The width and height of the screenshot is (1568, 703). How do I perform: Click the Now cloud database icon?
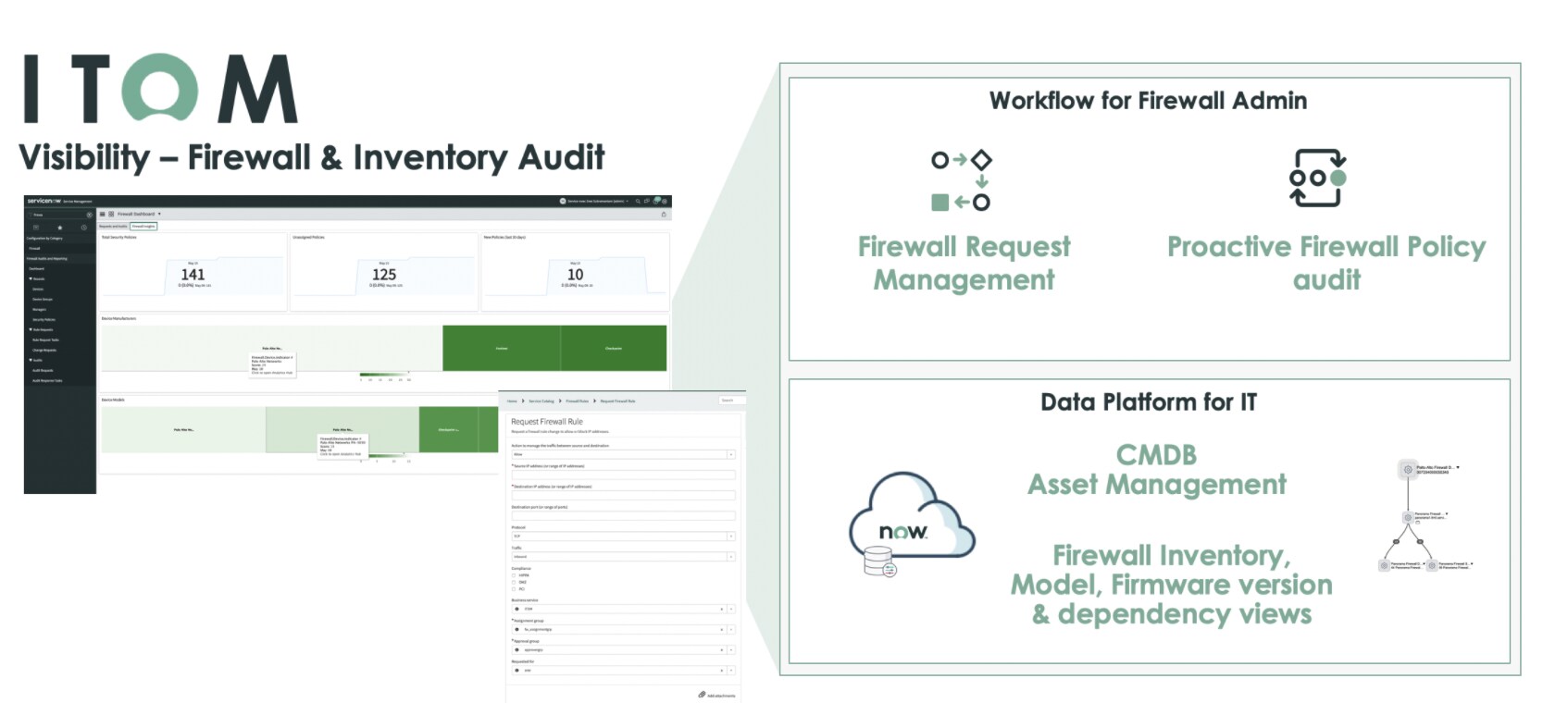[911, 524]
